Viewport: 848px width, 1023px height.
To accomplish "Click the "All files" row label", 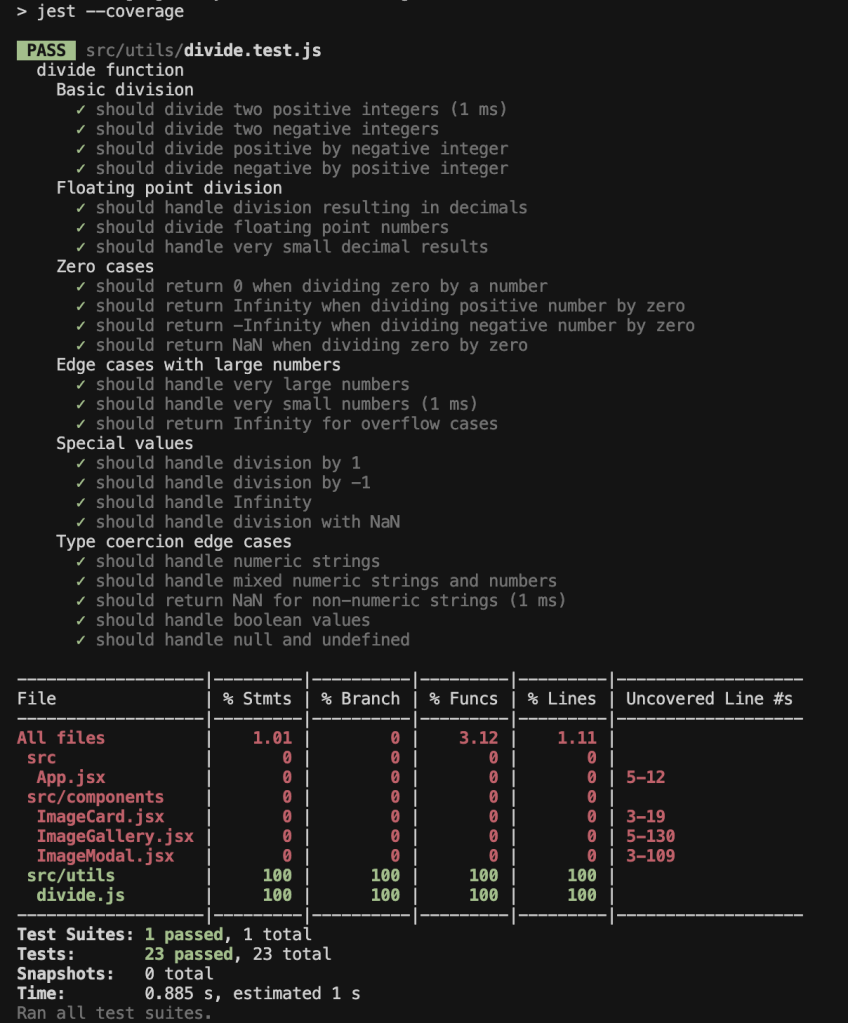I will pos(61,738).
